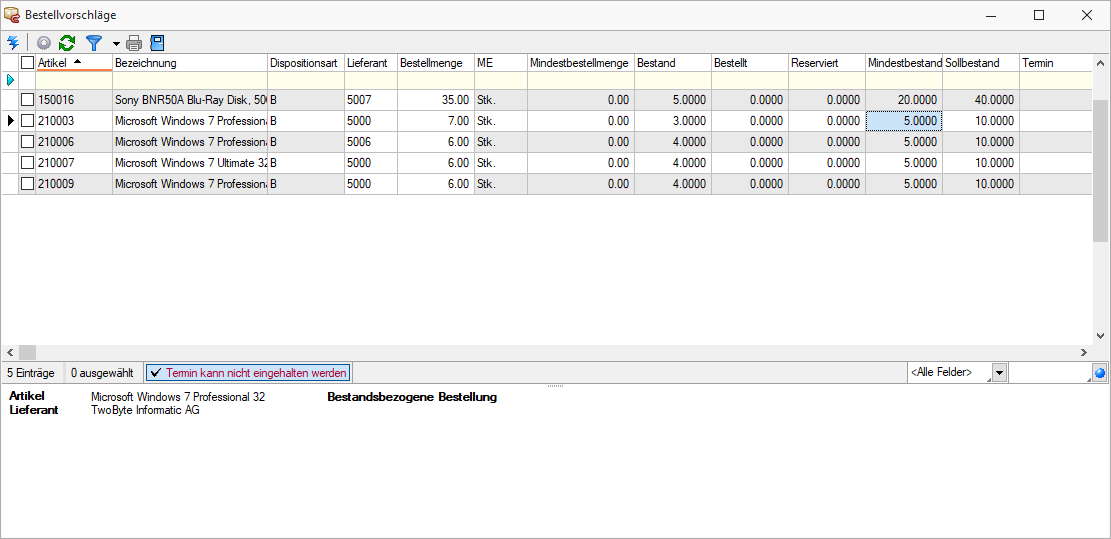This screenshot has width=1111, height=539.
Task: Click the horizontal scrollbar left arrow
Action: pyautogui.click(x=10, y=352)
